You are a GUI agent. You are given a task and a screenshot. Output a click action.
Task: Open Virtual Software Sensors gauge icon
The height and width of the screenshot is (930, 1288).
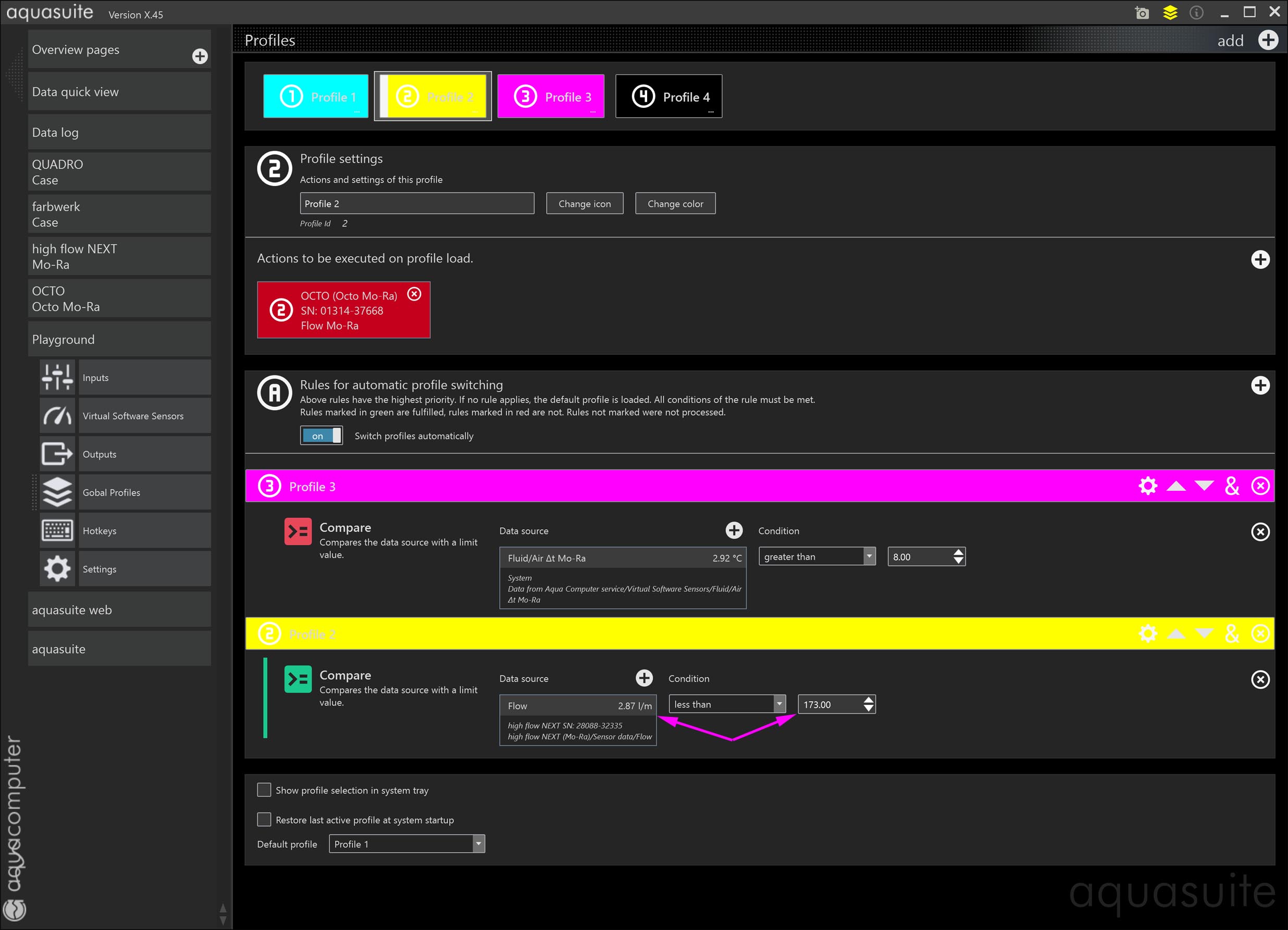coord(57,416)
